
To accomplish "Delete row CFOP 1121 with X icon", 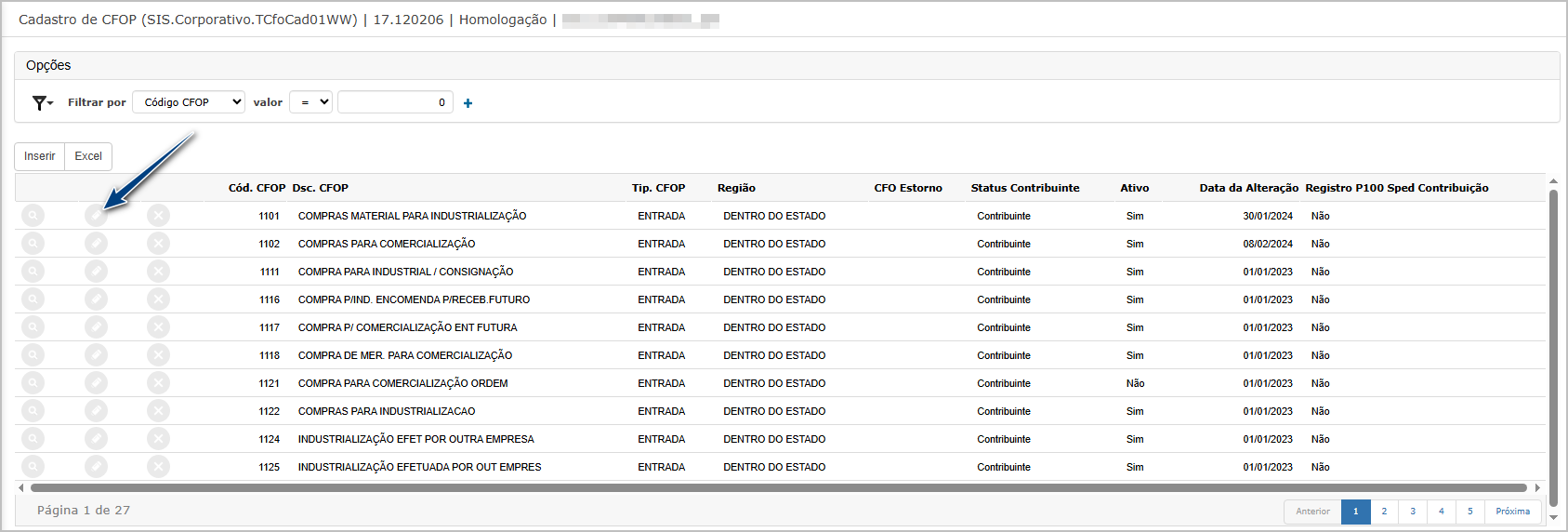I will [x=158, y=383].
